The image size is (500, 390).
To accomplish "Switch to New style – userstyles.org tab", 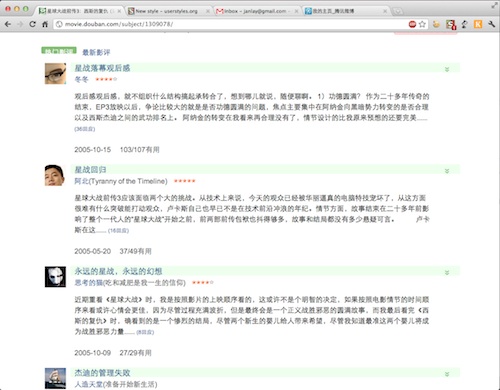I will 167,11.
